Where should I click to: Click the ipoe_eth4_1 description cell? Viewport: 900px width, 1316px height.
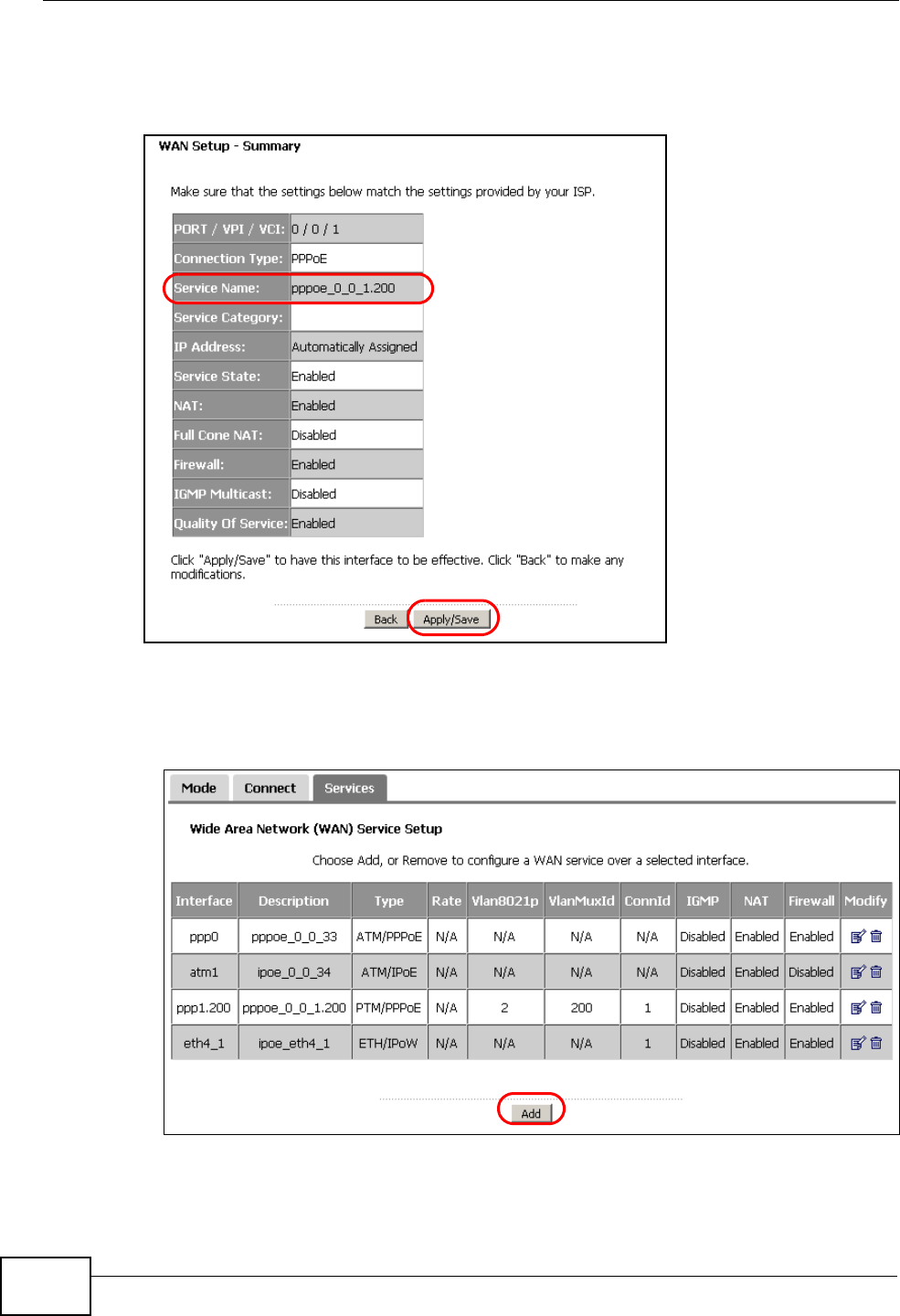click(294, 1044)
